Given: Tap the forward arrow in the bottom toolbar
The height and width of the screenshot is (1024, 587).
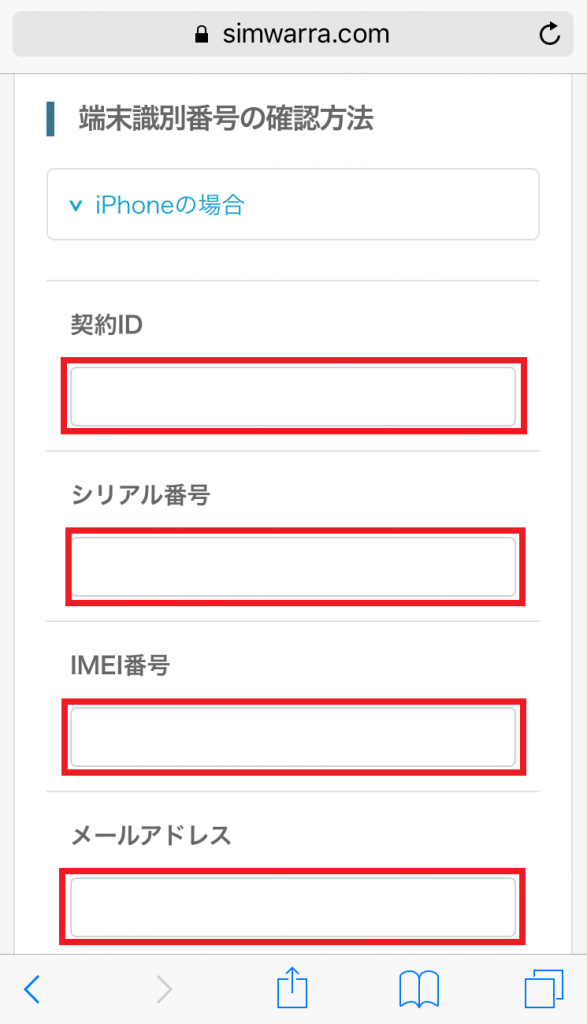Looking at the screenshot, I should tap(164, 989).
